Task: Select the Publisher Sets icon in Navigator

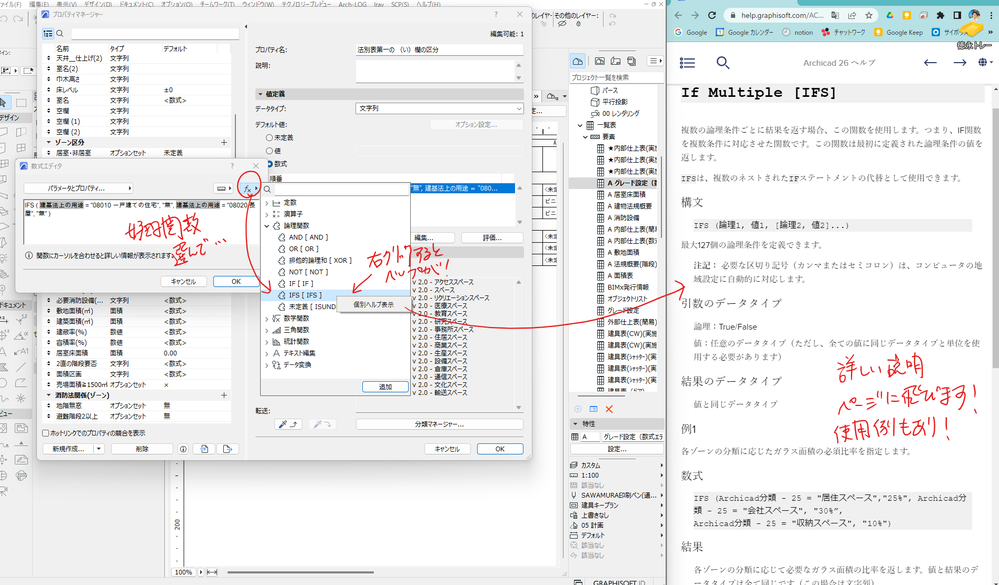Action: coord(631,61)
